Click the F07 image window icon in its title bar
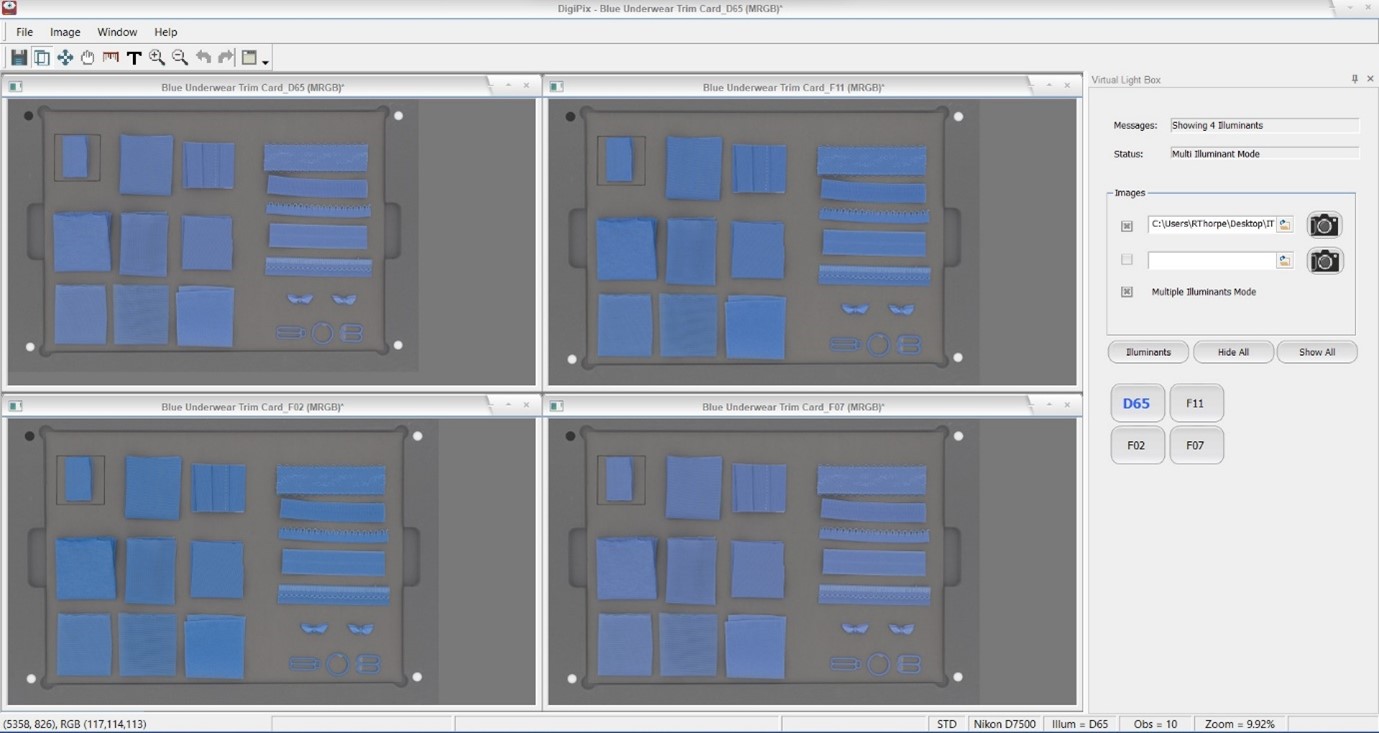Viewport: 1379px width, 733px height. [557, 407]
